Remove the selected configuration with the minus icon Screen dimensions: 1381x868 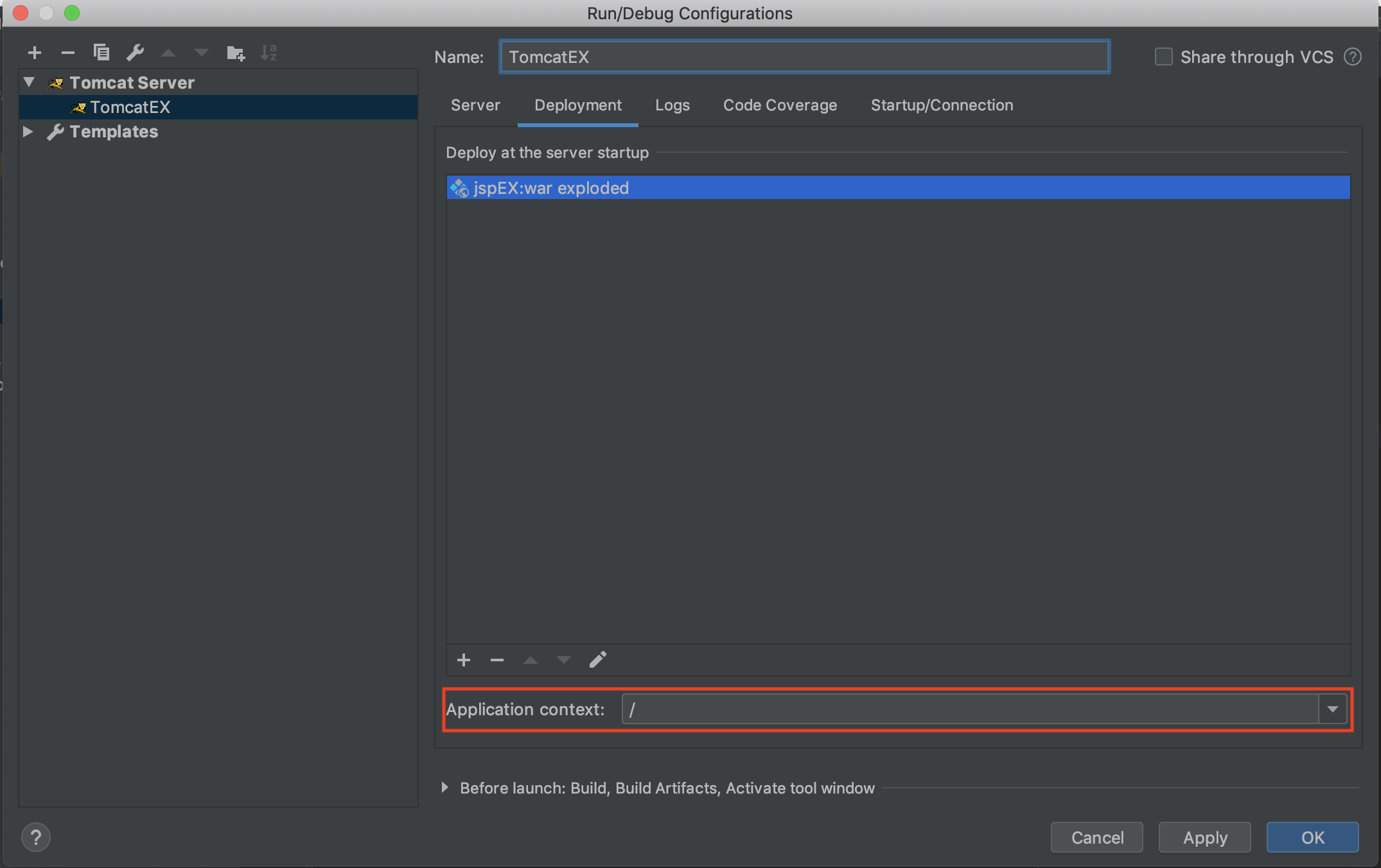[x=68, y=53]
